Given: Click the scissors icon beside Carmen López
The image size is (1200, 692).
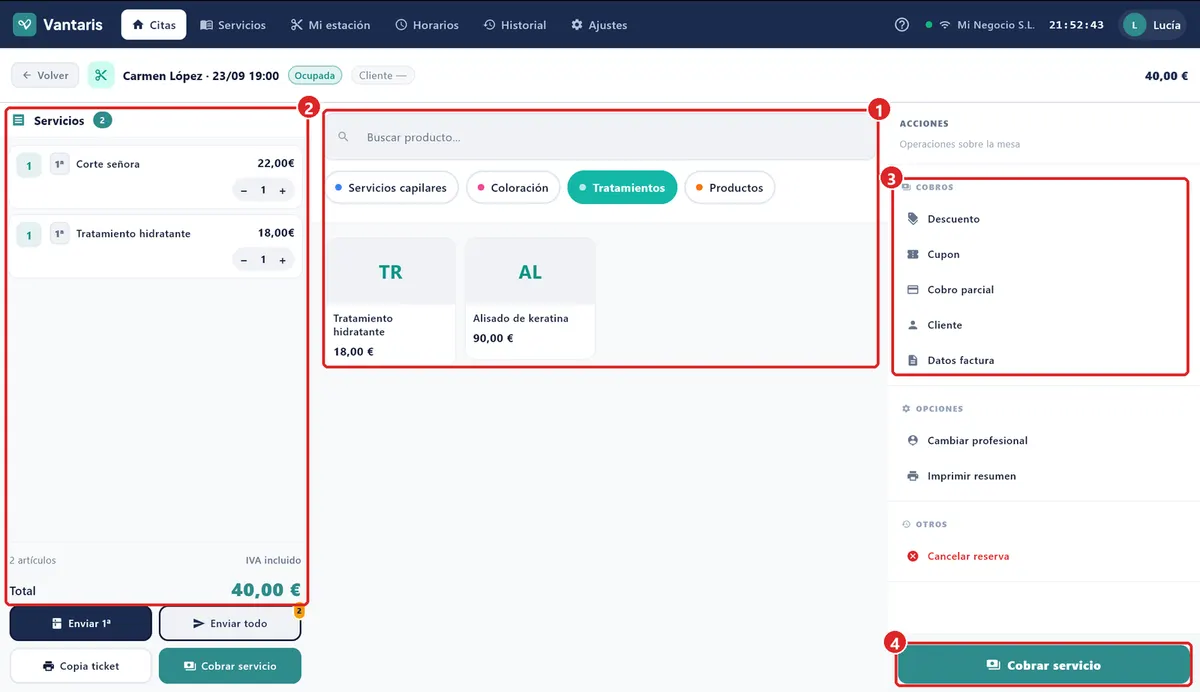Looking at the screenshot, I should click(101, 75).
